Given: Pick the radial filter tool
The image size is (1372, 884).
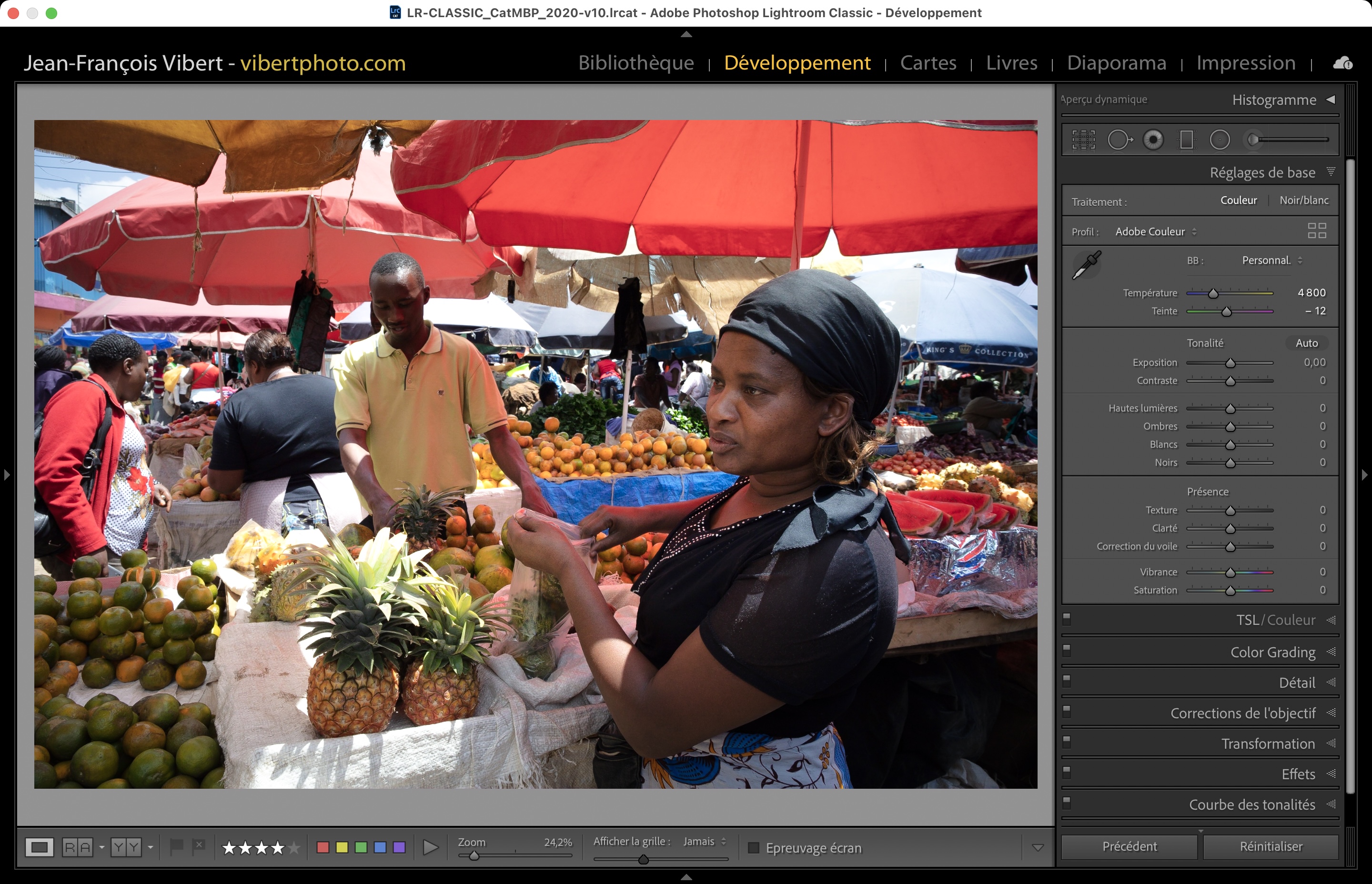Looking at the screenshot, I should pos(1219,140).
